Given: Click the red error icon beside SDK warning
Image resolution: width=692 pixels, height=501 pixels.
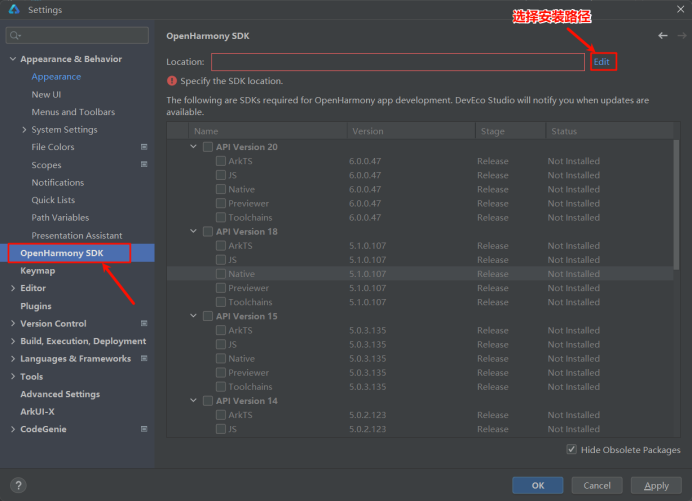Looking at the screenshot, I should [172, 81].
